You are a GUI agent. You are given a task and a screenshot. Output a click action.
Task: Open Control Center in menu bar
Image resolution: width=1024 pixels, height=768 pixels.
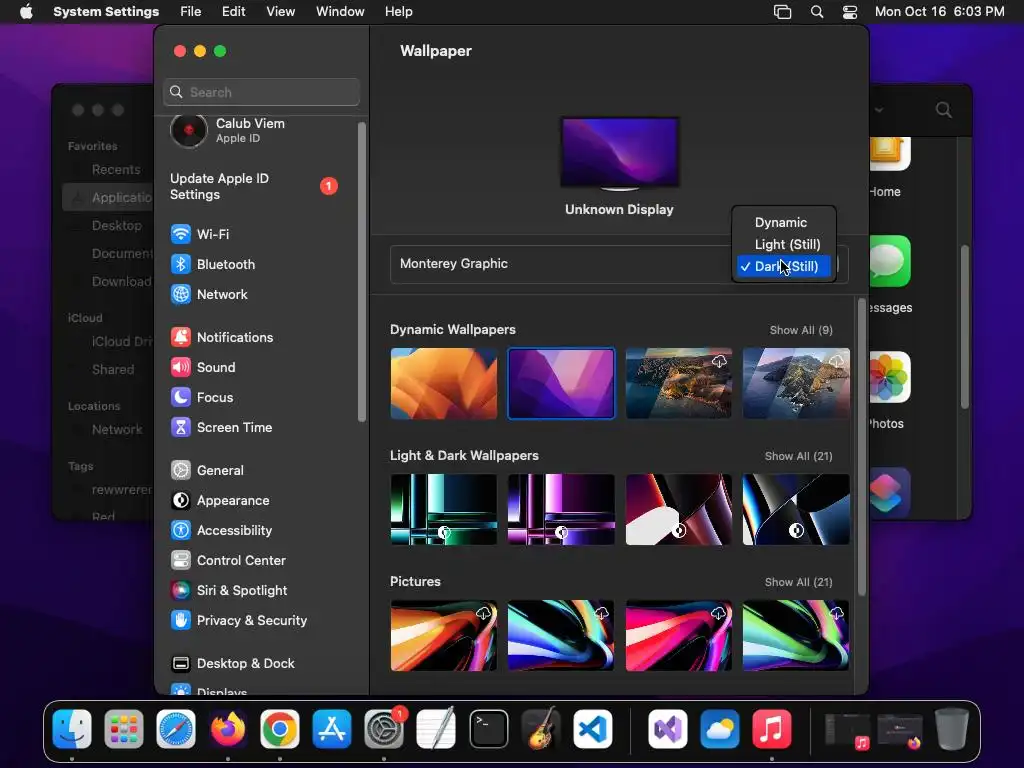point(850,12)
